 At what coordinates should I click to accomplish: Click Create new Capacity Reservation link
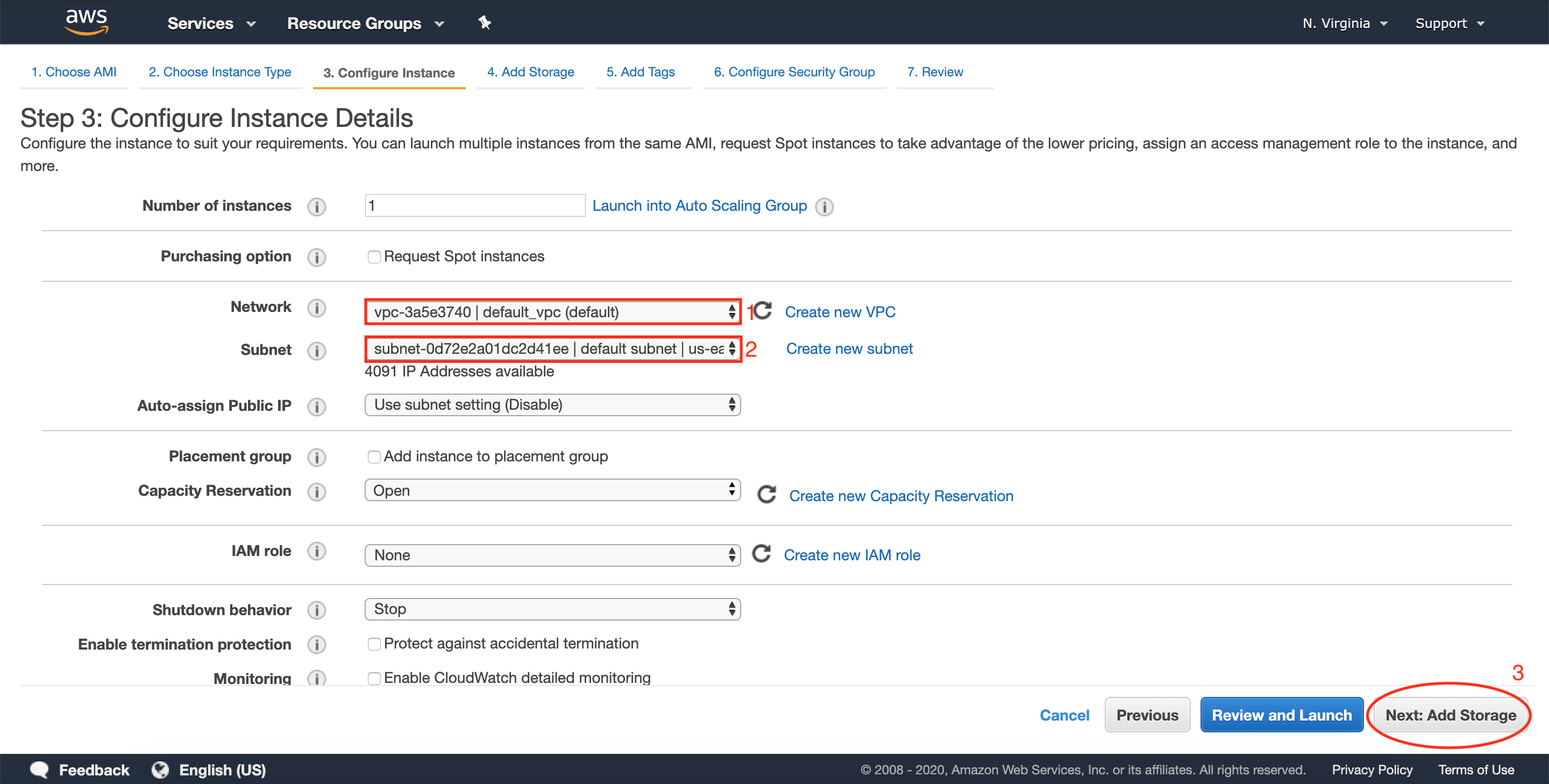(x=901, y=496)
